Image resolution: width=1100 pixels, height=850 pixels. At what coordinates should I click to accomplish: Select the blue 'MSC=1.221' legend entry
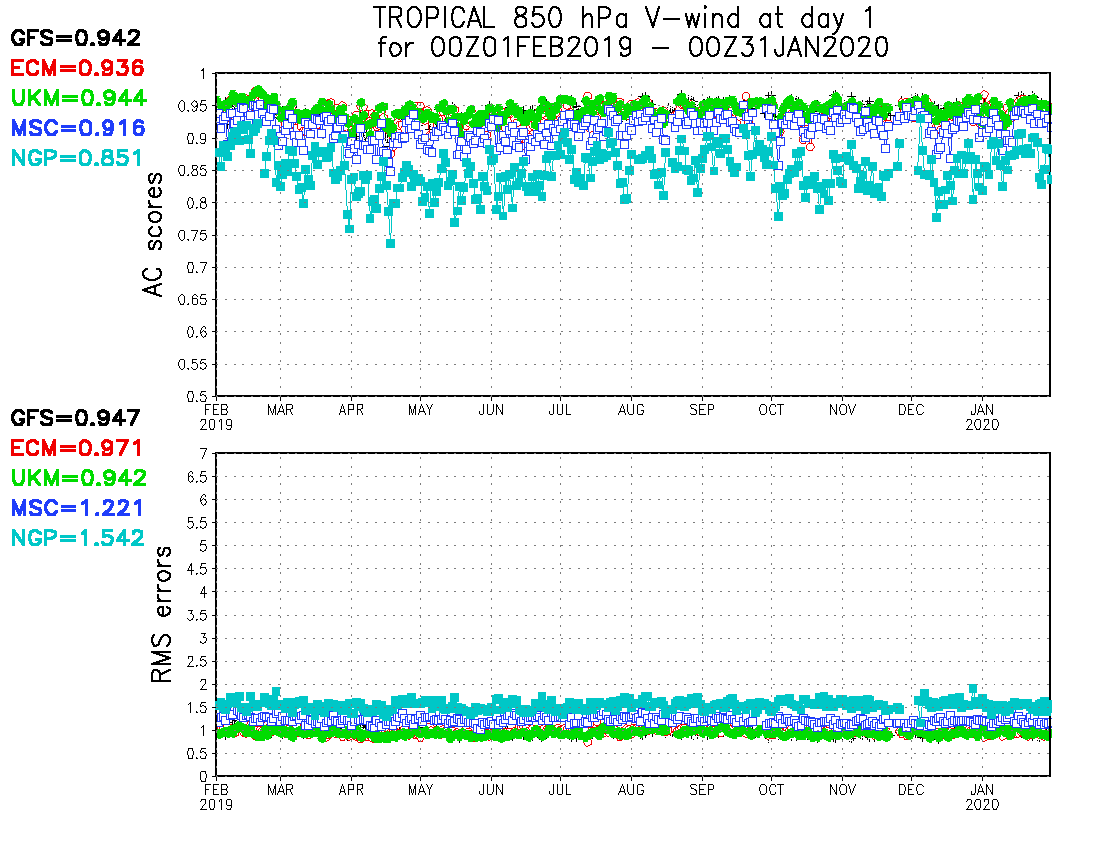(78, 508)
